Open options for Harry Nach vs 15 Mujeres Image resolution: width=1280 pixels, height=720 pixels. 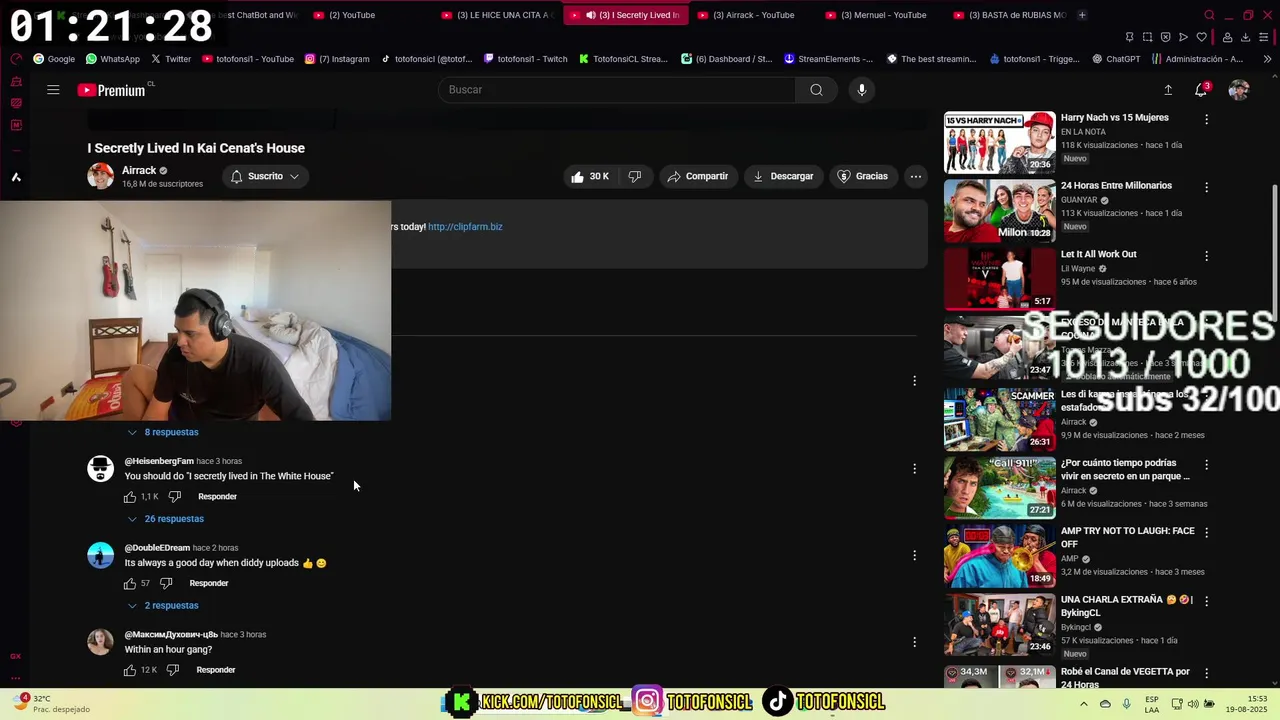click(1206, 119)
